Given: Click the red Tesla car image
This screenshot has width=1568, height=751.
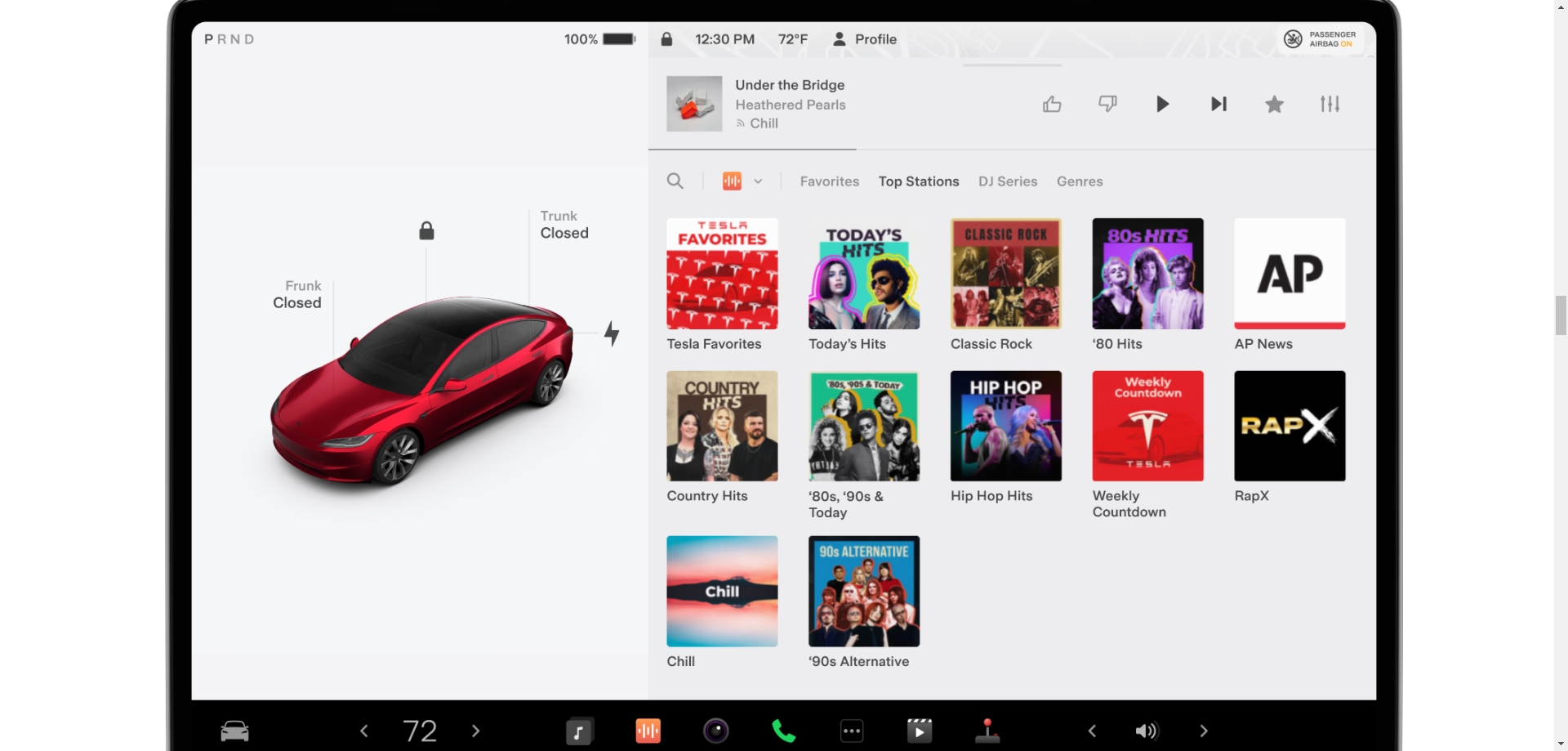Looking at the screenshot, I should pyautogui.click(x=421, y=391).
